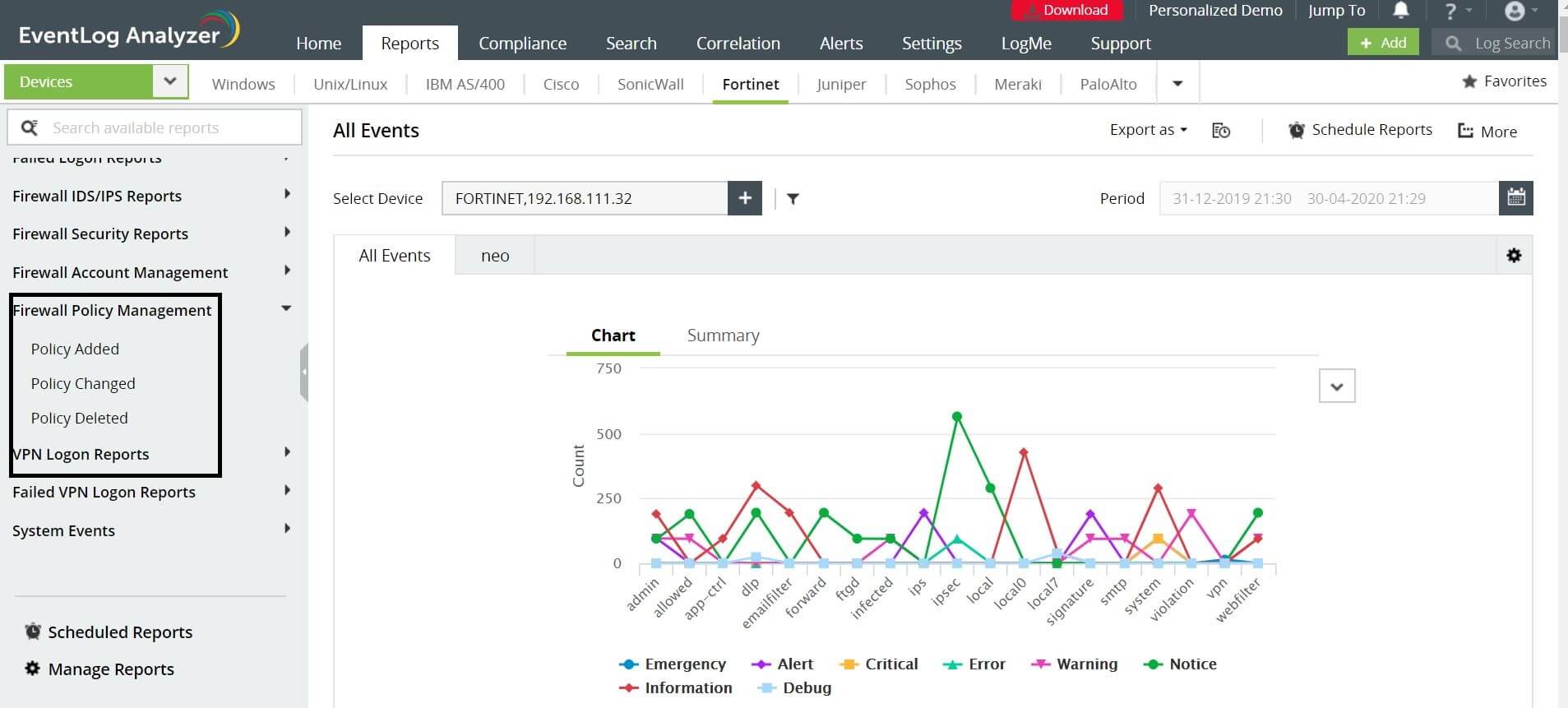Click the Scheduled Reports clock icon
The width and height of the screenshot is (1568, 708).
33,631
